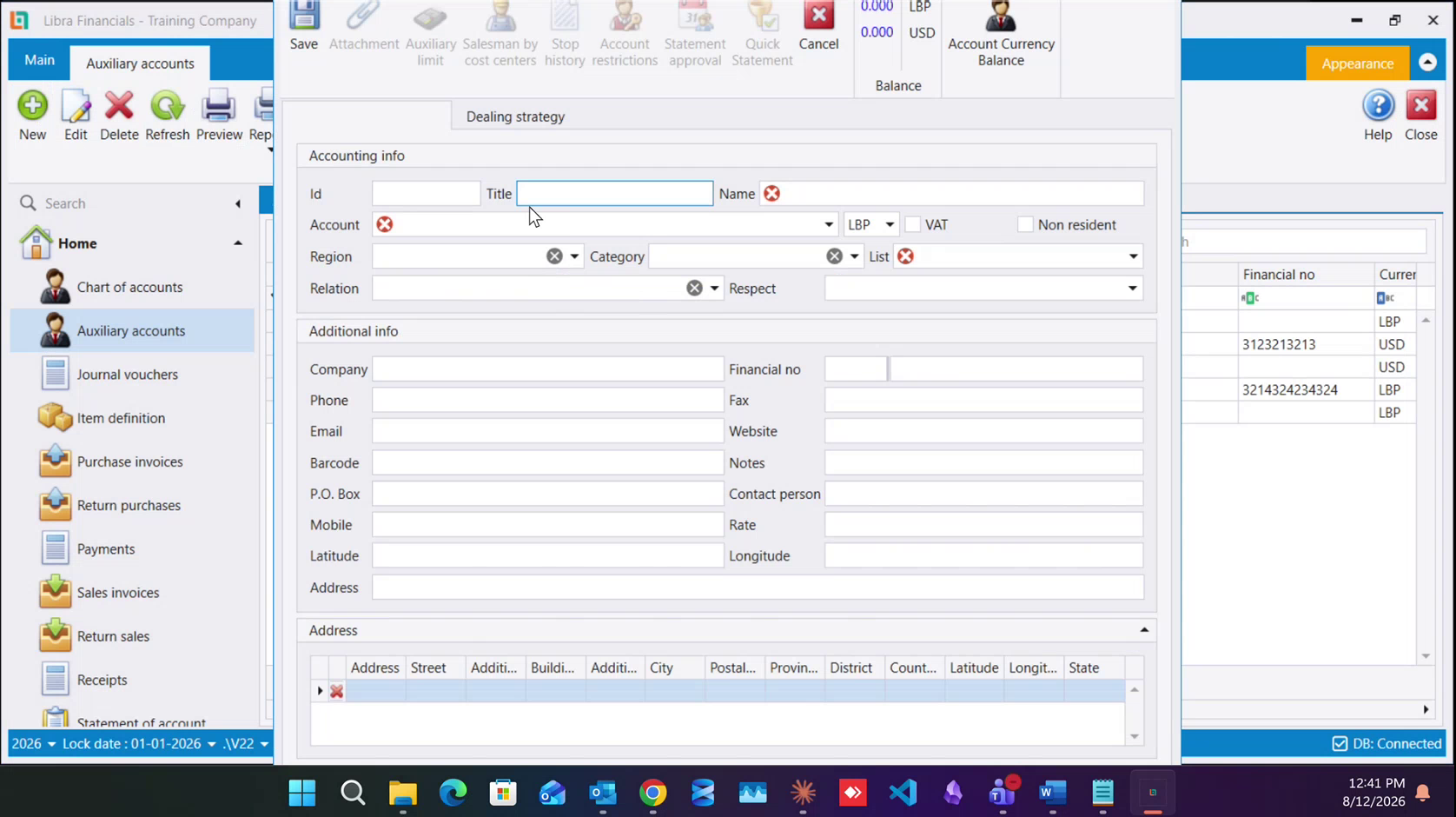Click the Id input field
The height and width of the screenshot is (817, 1456).
point(426,194)
